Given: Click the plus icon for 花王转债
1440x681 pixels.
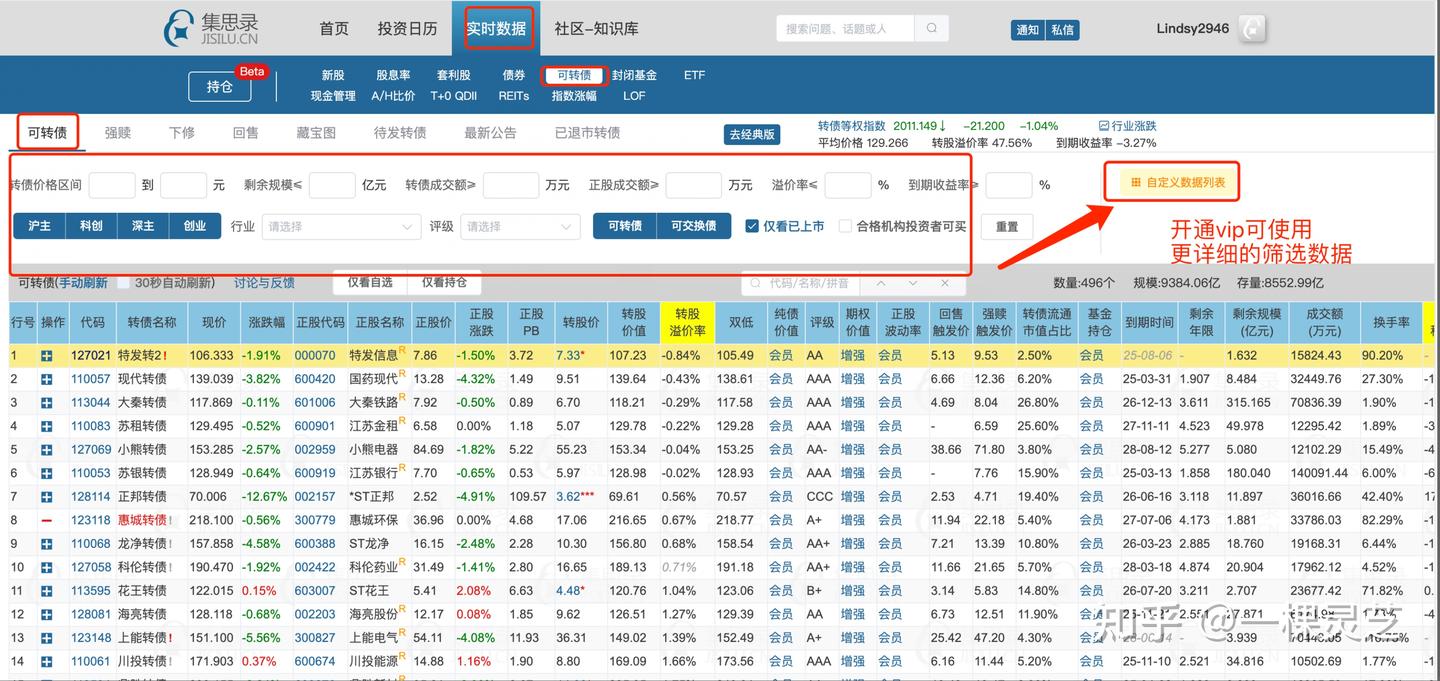Looking at the screenshot, I should click(47, 591).
